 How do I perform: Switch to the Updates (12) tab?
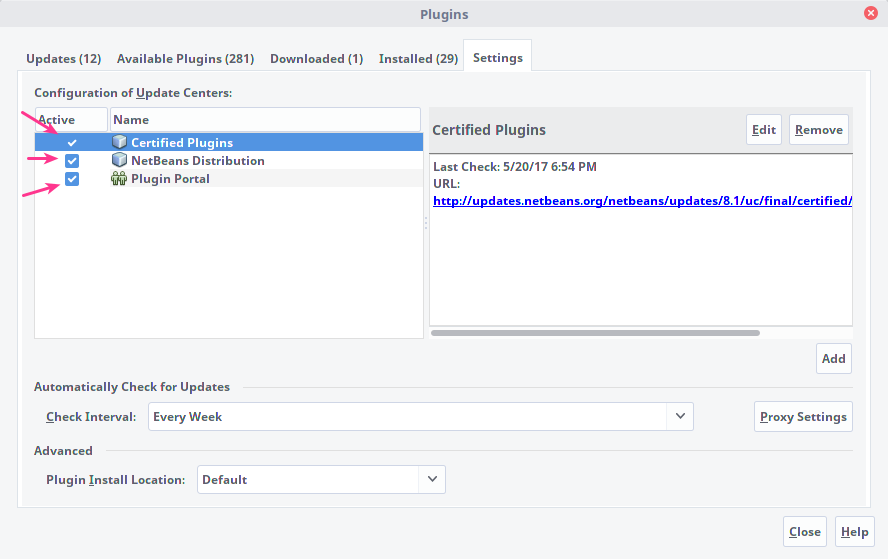(63, 58)
